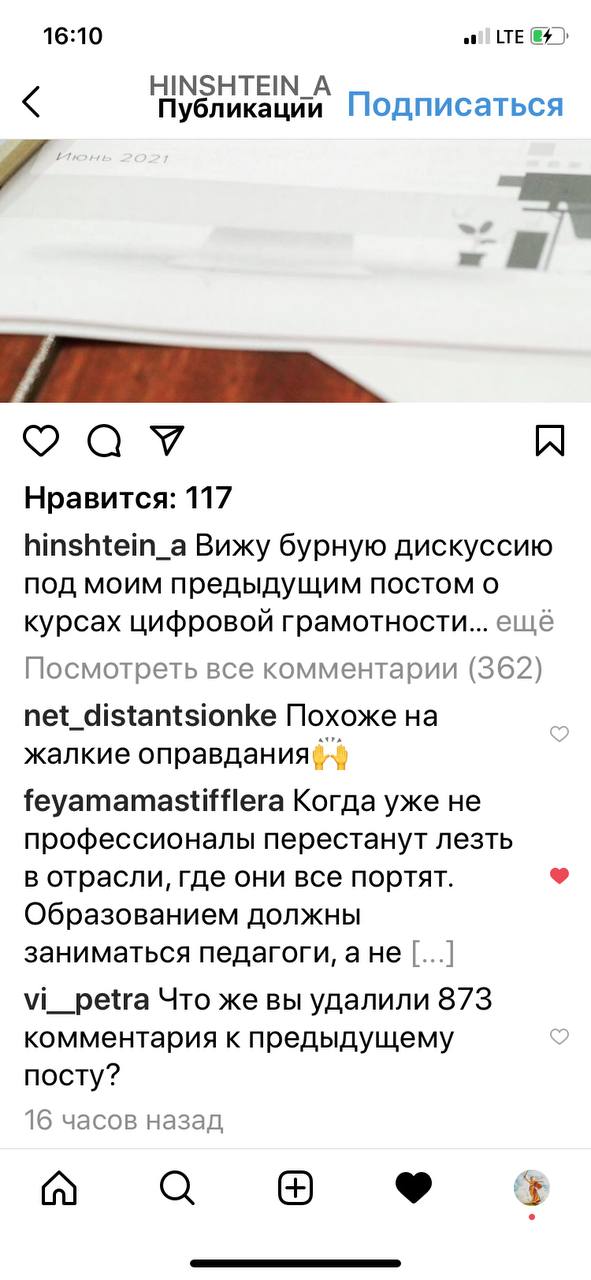Open comments with the speech bubble icon
The height and width of the screenshot is (1280, 591).
[x=104, y=441]
